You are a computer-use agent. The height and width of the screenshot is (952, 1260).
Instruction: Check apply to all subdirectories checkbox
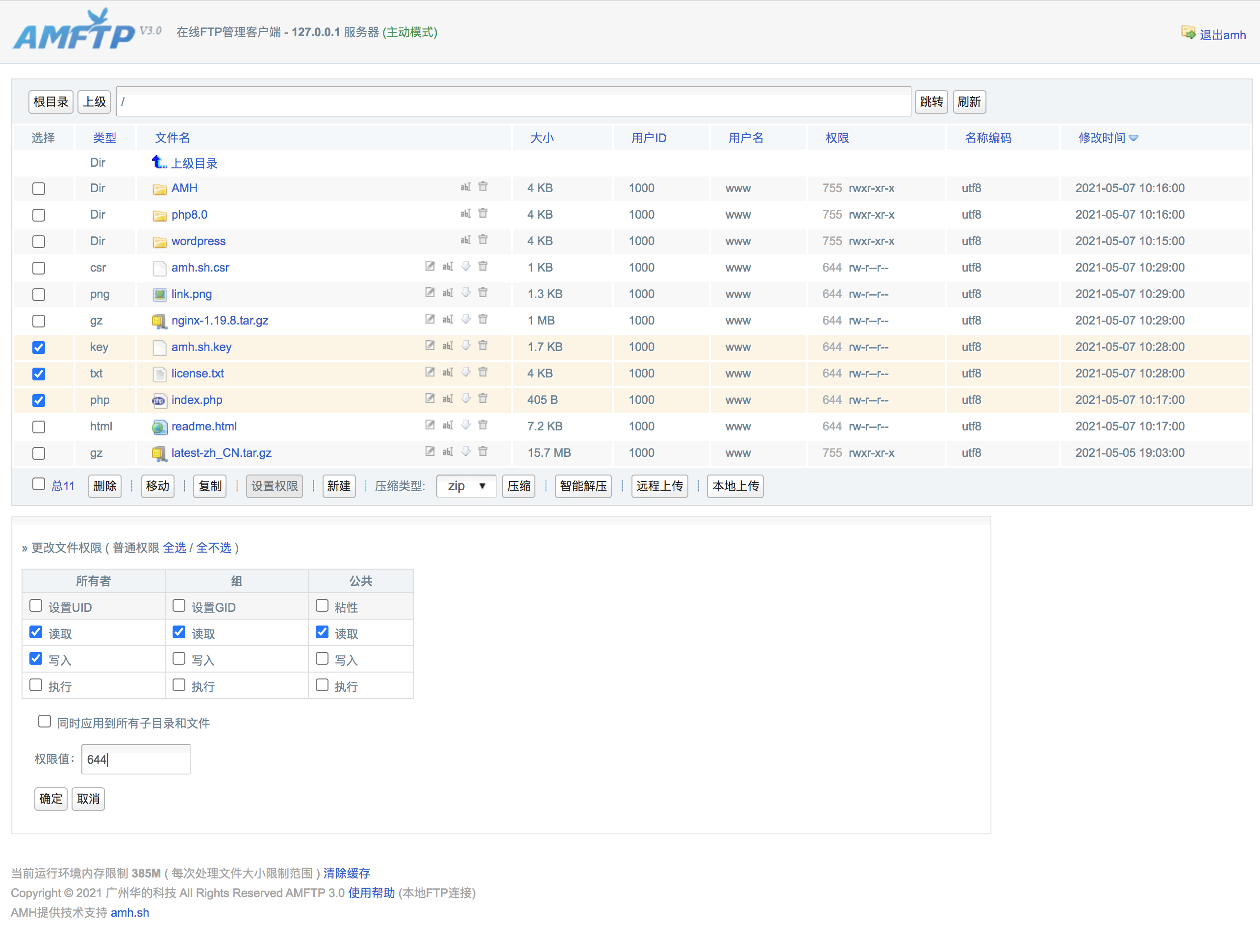click(45, 722)
